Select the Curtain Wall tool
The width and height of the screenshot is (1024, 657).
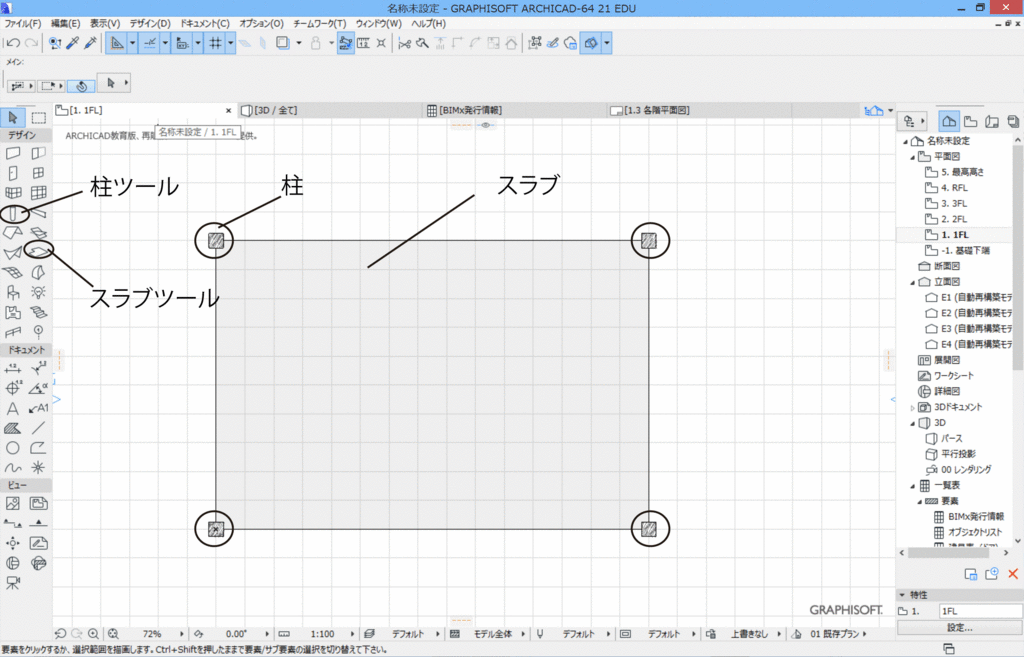point(39,193)
